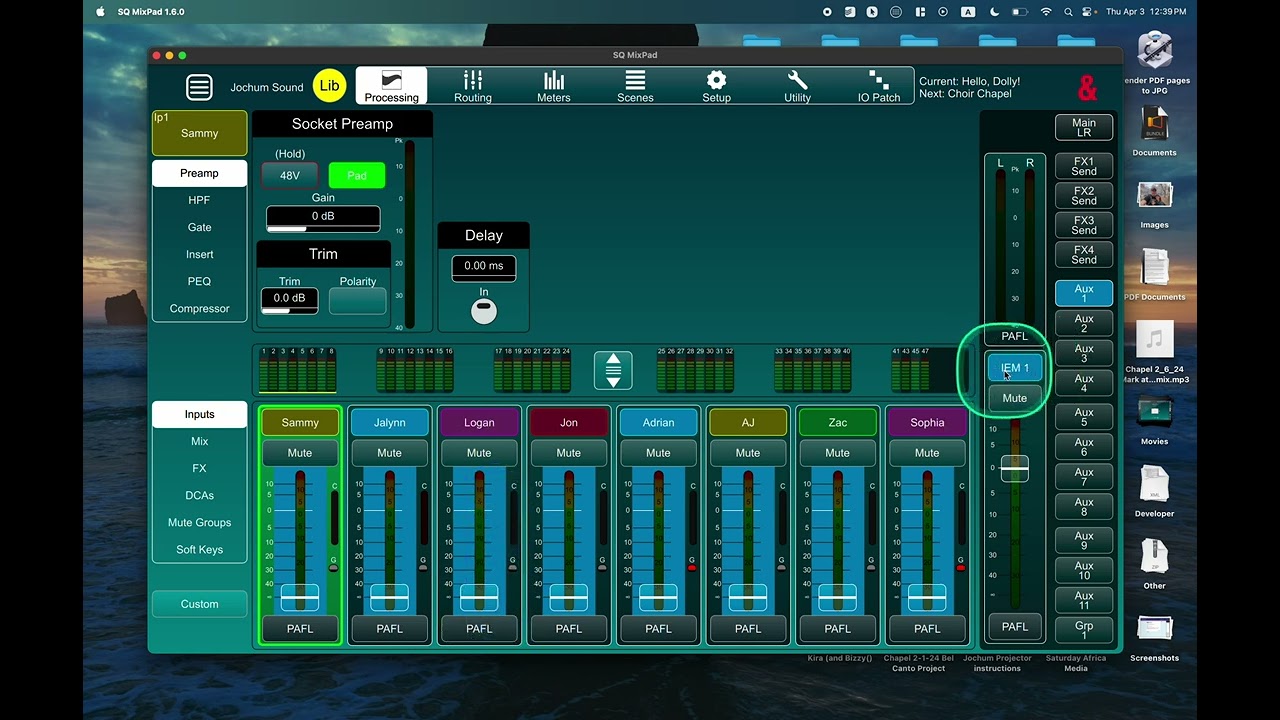Open the yellow Lib library button

(x=329, y=86)
